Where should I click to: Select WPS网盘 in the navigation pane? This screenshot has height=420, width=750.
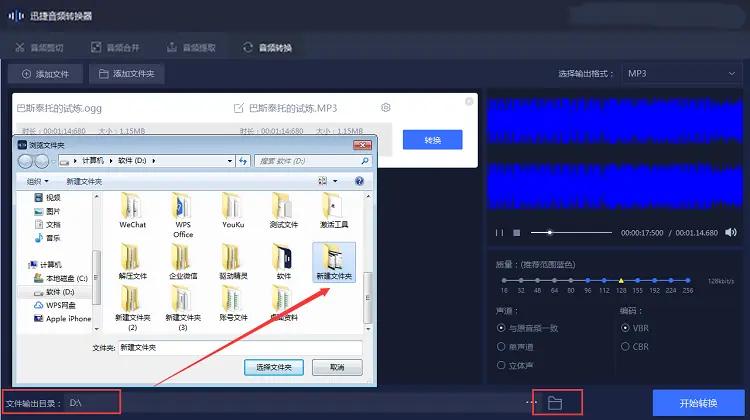[x=55, y=305]
